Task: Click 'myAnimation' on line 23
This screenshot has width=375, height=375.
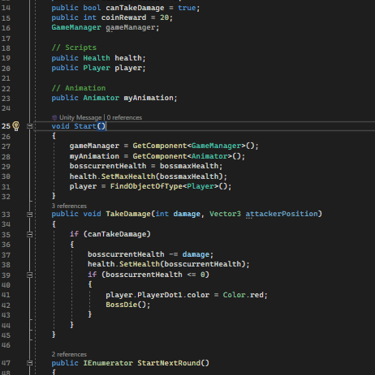Action: tap(148, 98)
